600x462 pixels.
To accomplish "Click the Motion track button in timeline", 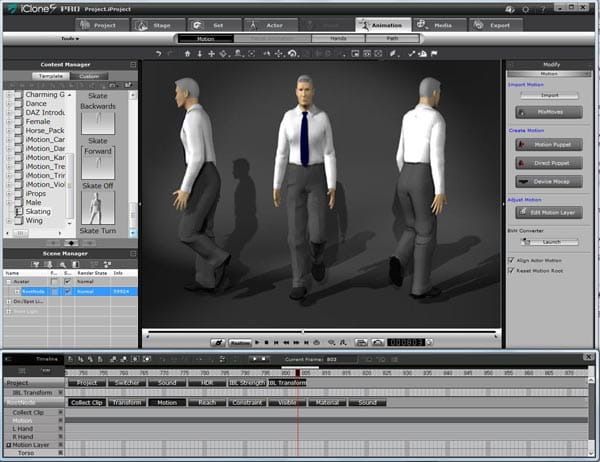I will 167,402.
